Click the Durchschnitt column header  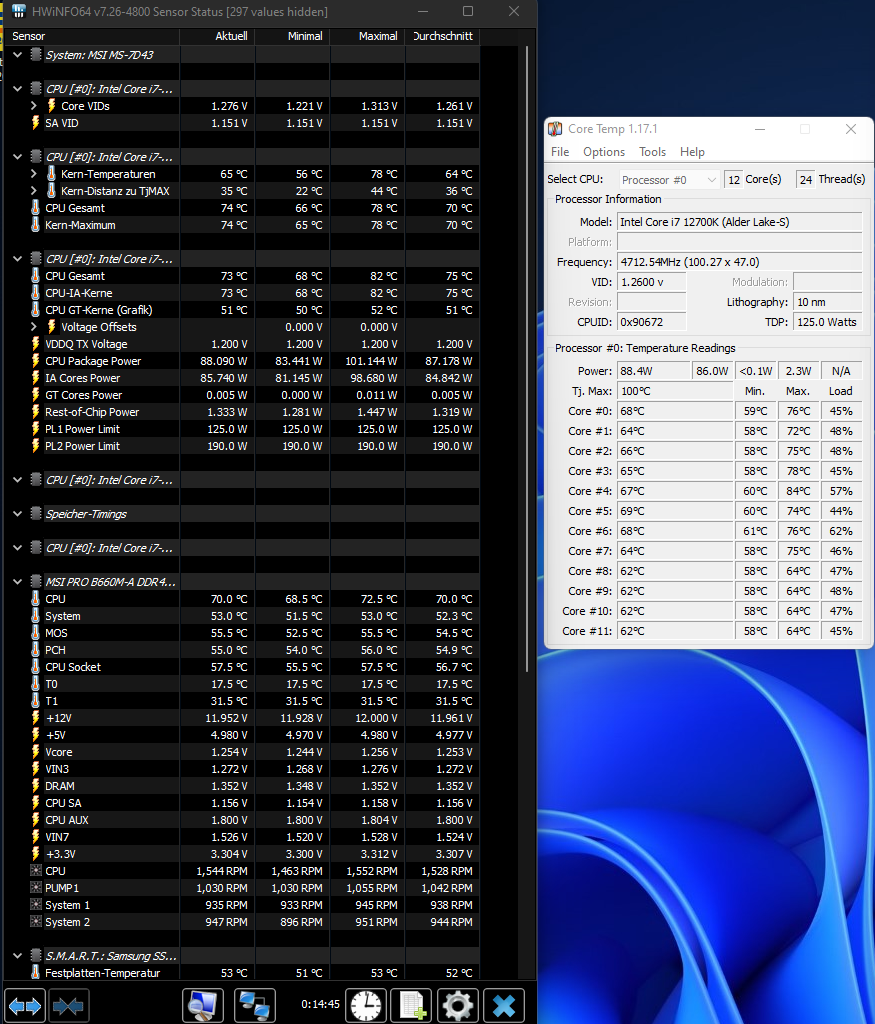pos(443,36)
